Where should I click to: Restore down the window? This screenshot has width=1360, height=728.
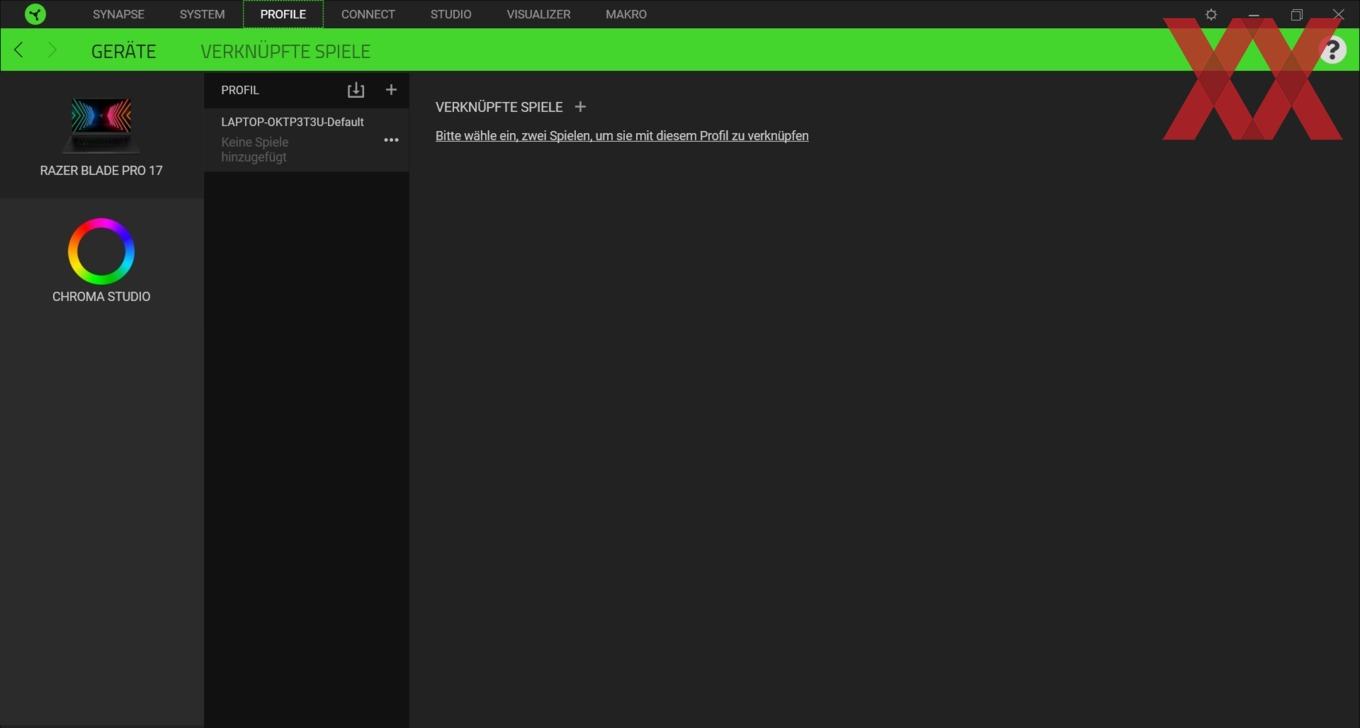point(1296,14)
